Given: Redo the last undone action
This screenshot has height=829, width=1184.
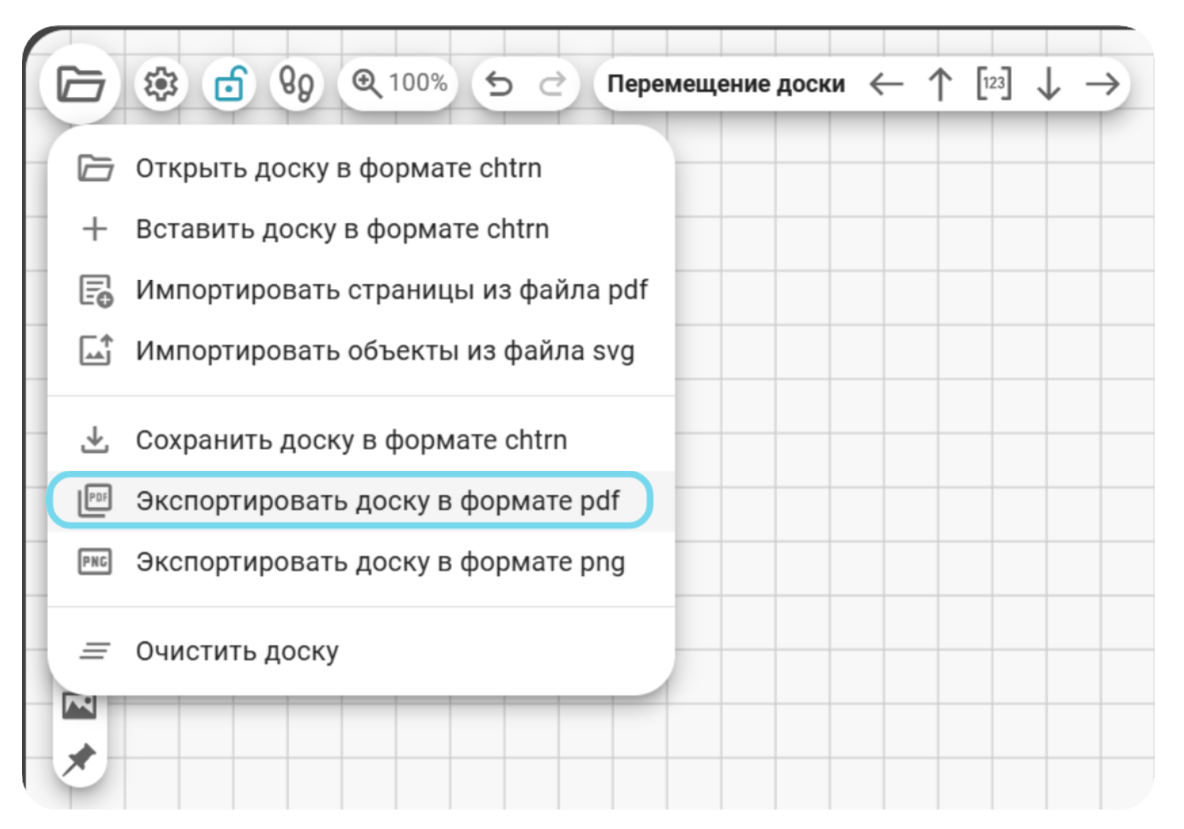Looking at the screenshot, I should click(552, 84).
